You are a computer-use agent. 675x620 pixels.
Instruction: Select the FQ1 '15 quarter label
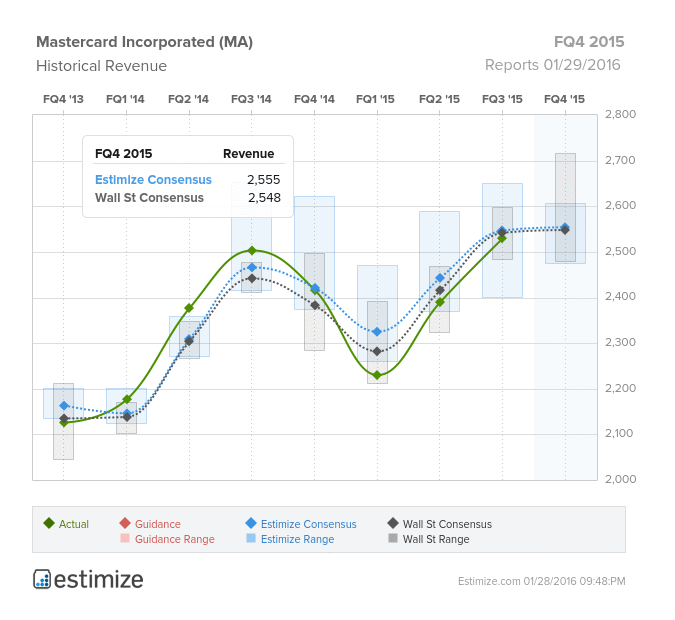click(375, 99)
